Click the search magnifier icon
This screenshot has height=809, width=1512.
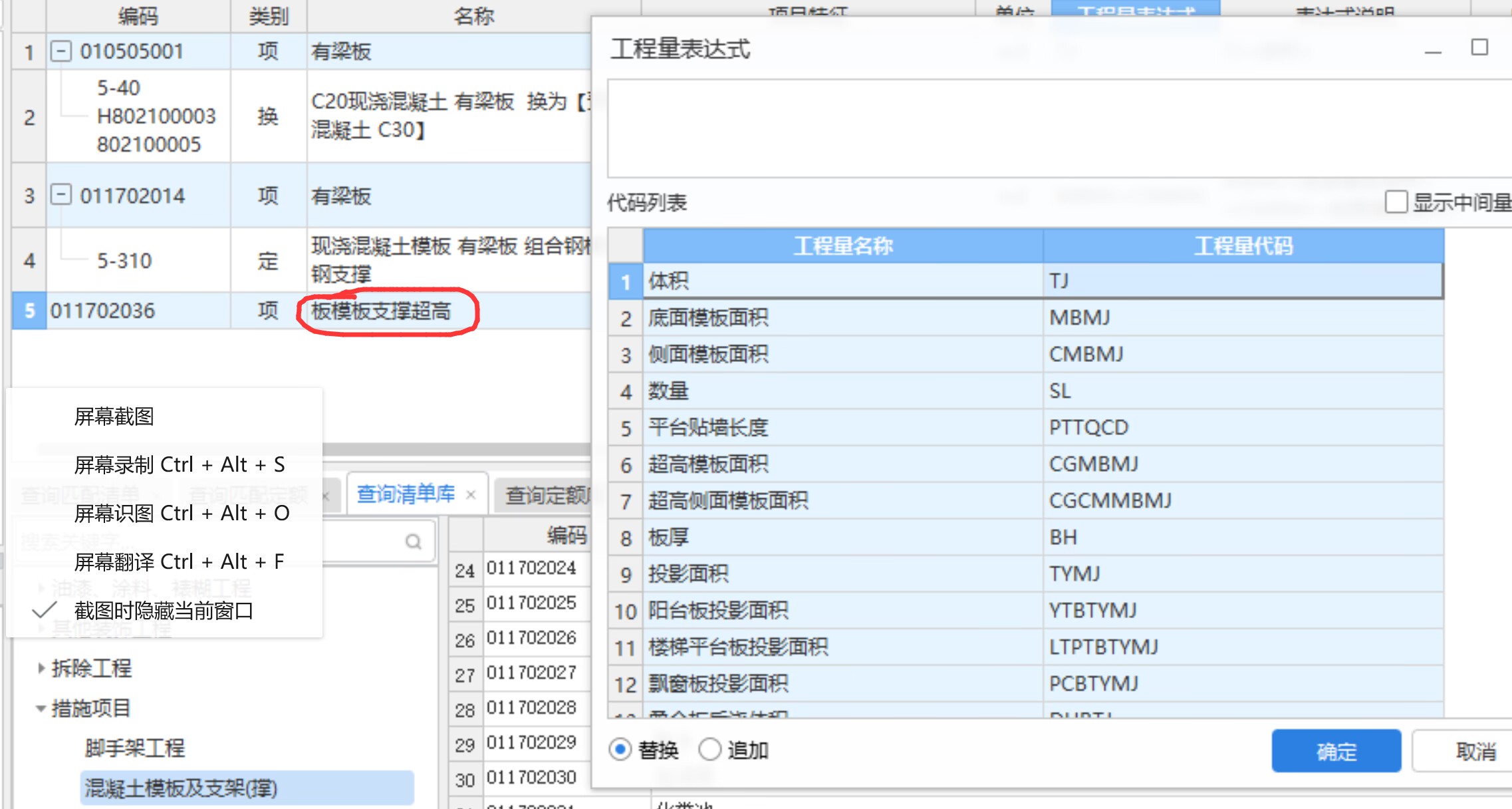(x=413, y=542)
